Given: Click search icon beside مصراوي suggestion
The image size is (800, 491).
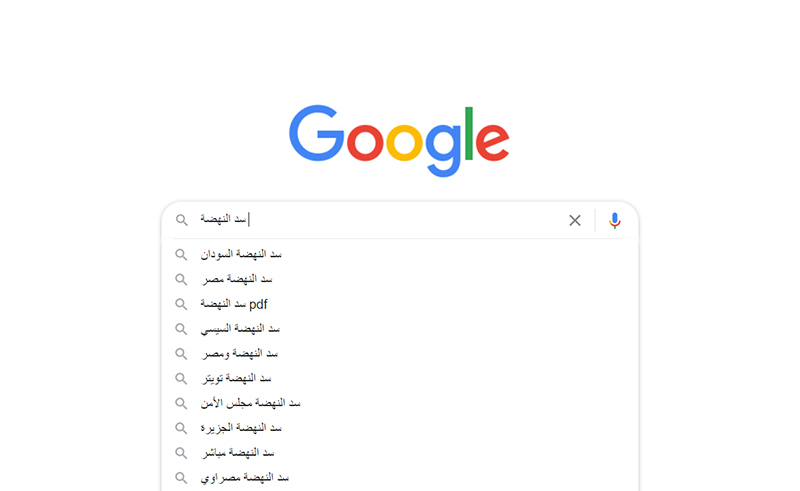Looking at the screenshot, I should pos(181,478).
